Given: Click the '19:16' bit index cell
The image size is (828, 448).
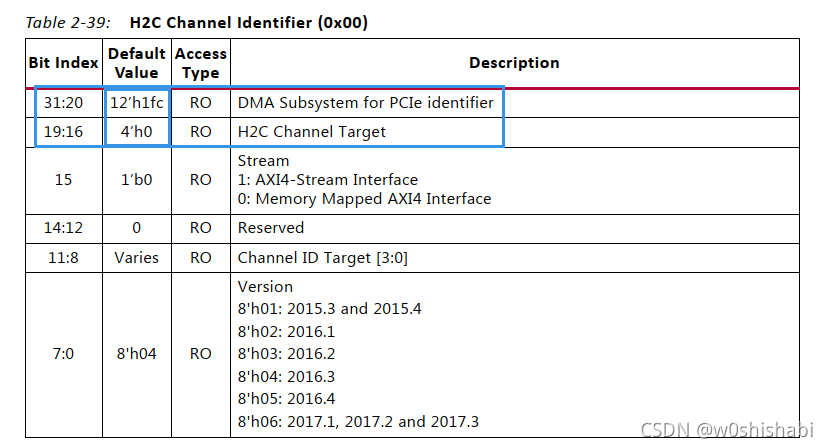Looking at the screenshot, I should point(63,132).
